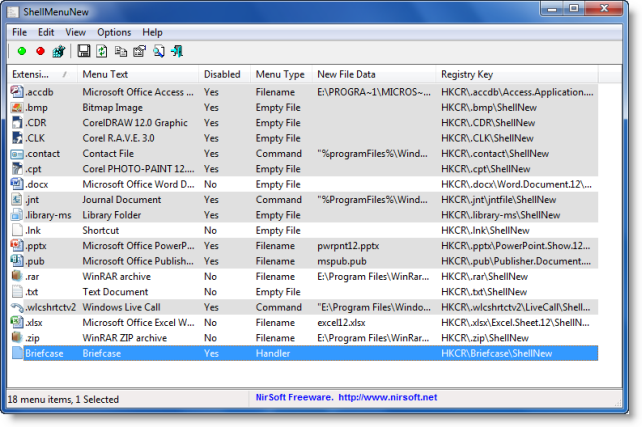Select the CorelDRAW 12.0 Graphic entry
This screenshot has height=427, width=642.
[x=135, y=122]
